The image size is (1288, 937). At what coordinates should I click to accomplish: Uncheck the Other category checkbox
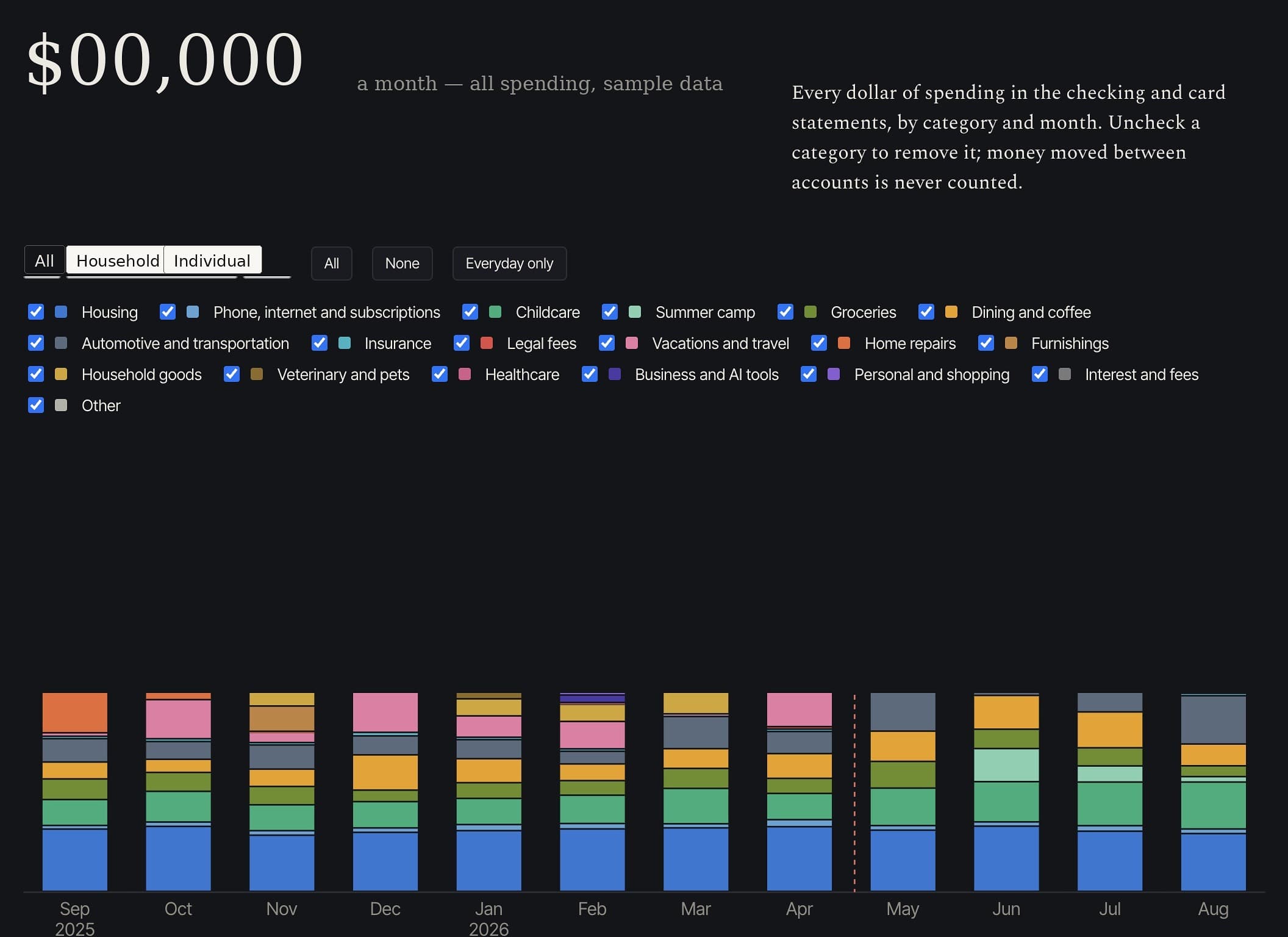(36, 405)
